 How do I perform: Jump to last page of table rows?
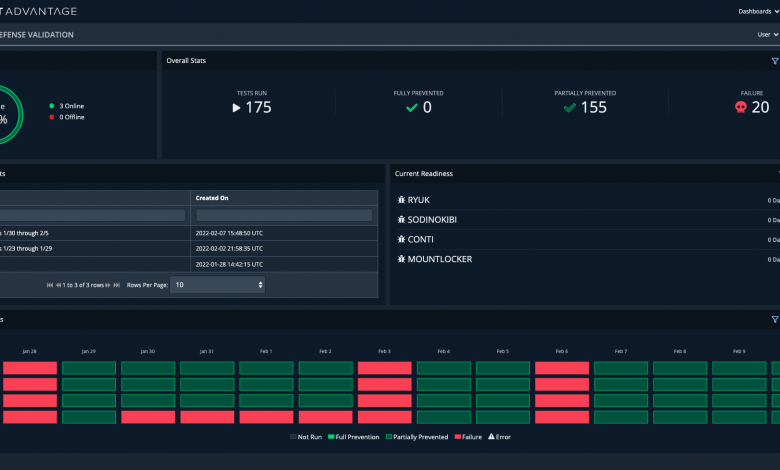point(117,285)
